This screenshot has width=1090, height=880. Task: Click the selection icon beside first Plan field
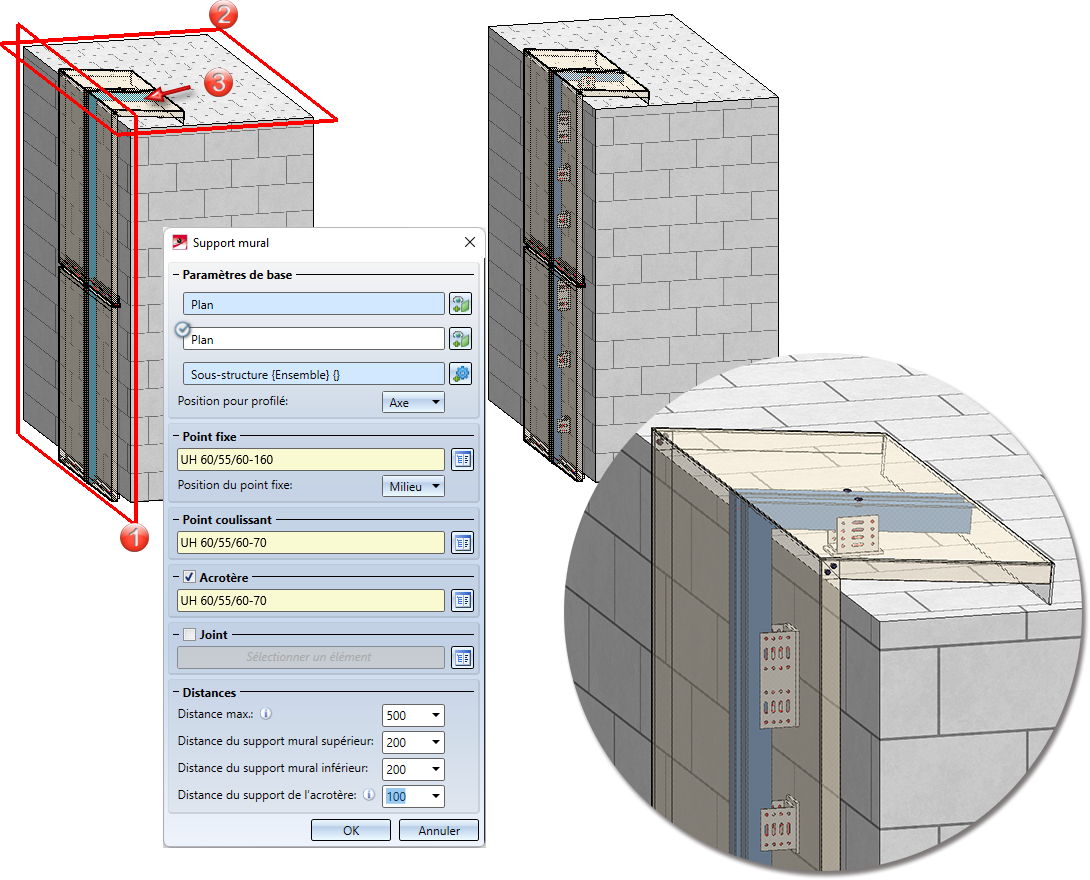pyautogui.click(x=460, y=304)
